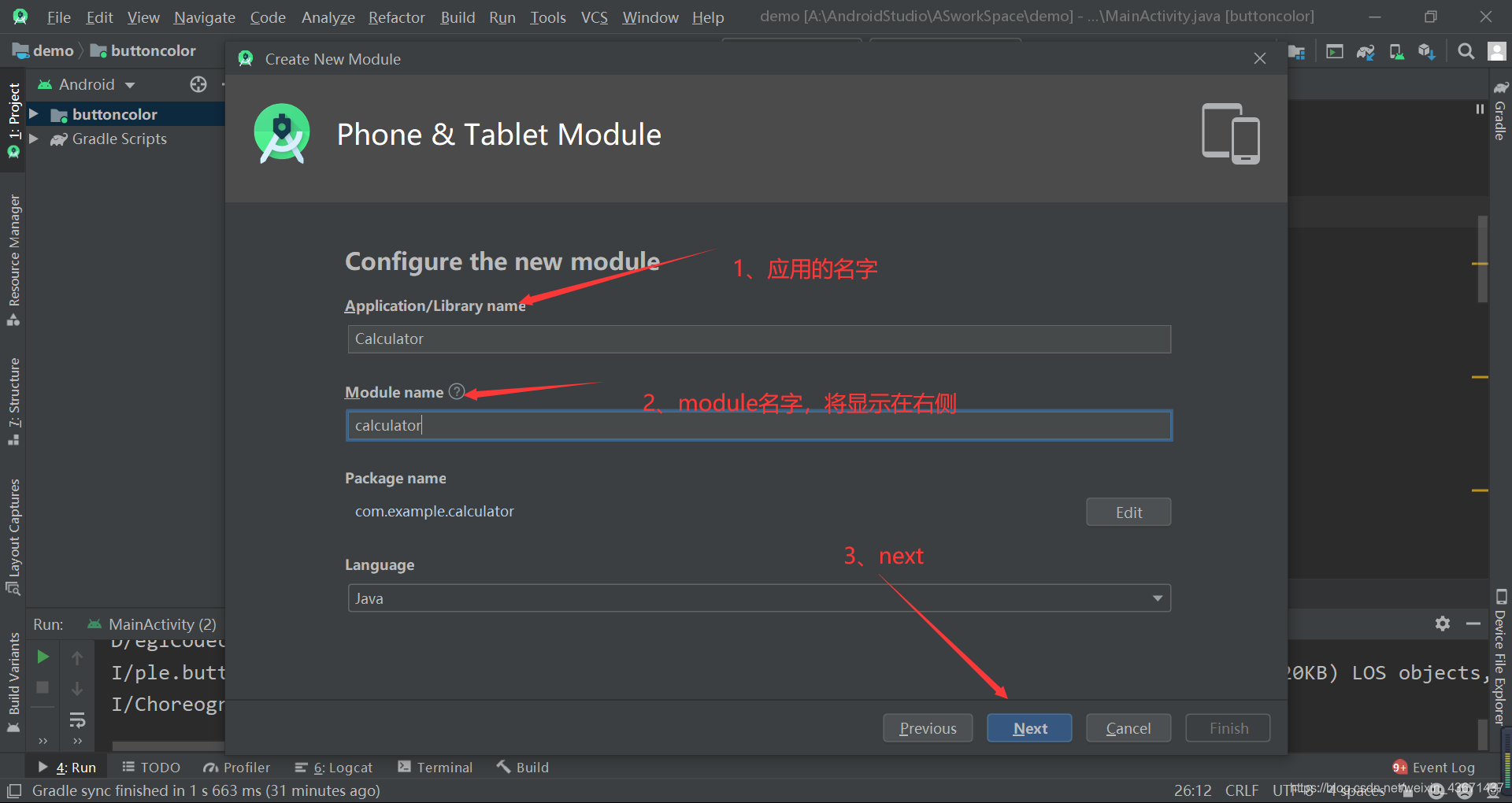
Task: Open the Build tool window tab
Action: click(523, 768)
